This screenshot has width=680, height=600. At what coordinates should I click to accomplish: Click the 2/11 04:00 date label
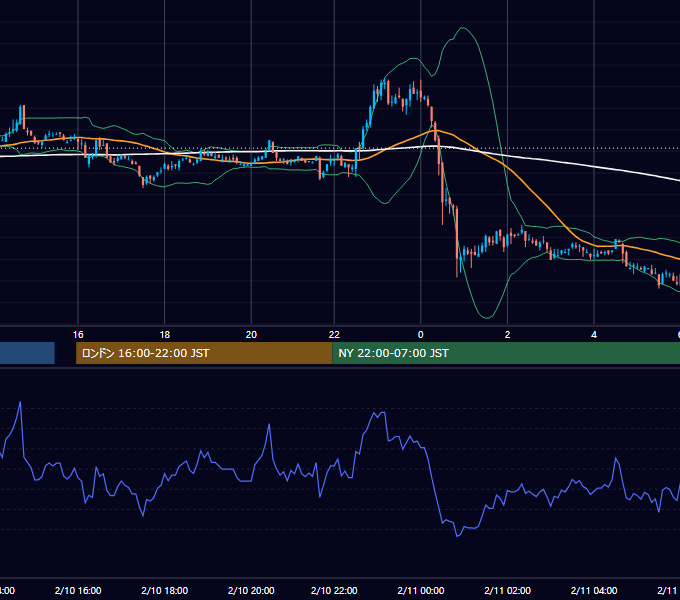coord(594,590)
